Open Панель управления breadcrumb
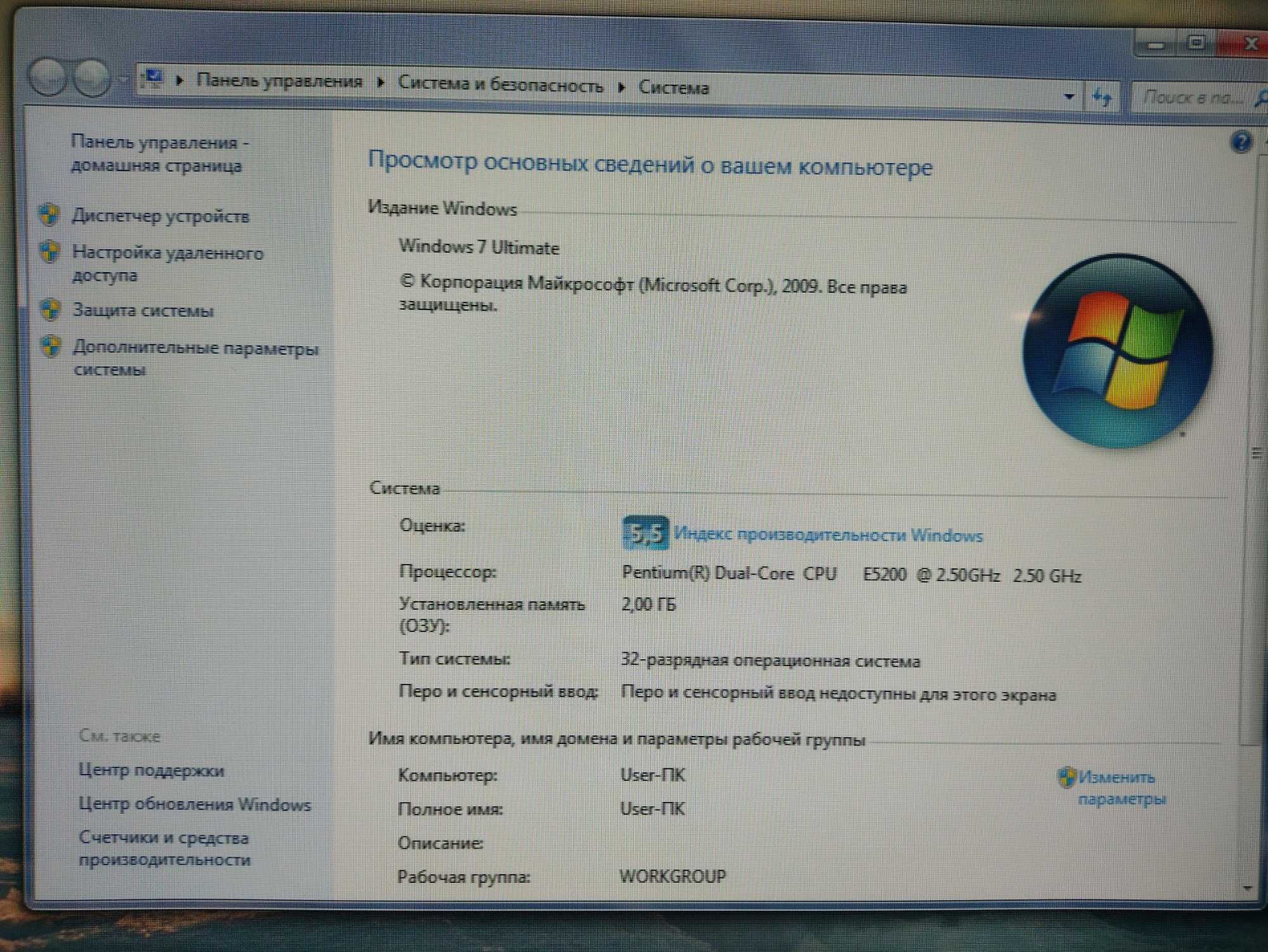 pos(280,80)
